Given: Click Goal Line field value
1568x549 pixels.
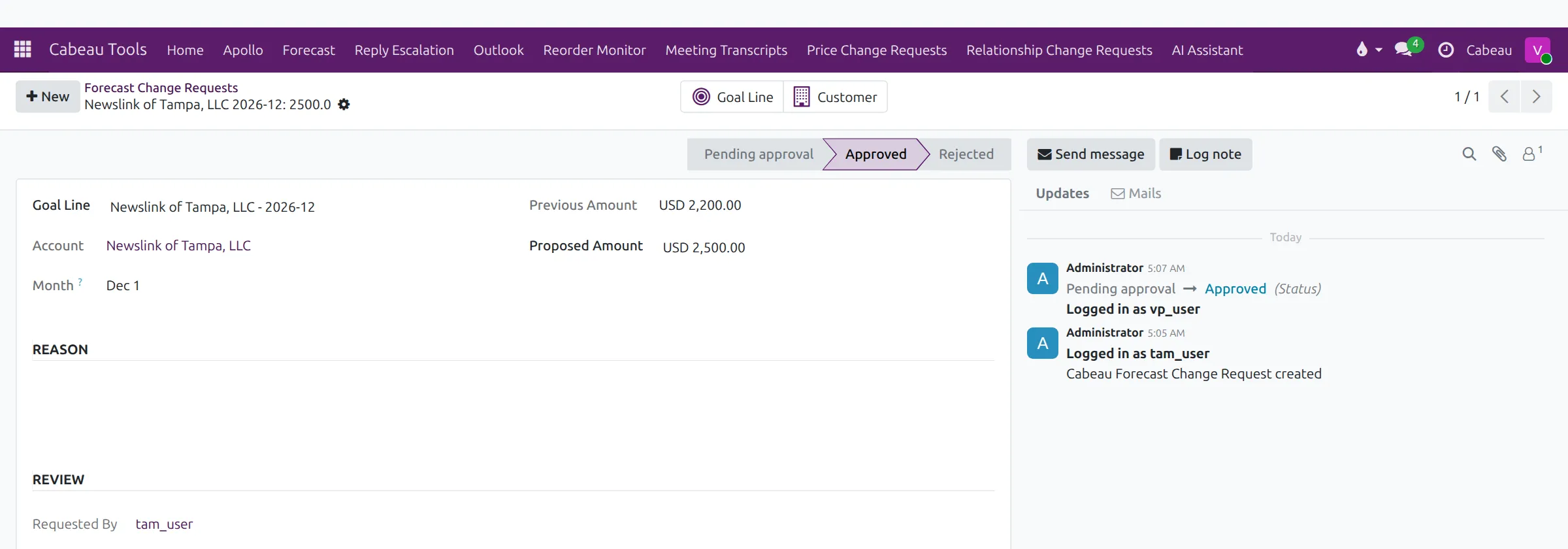Looking at the screenshot, I should (212, 207).
